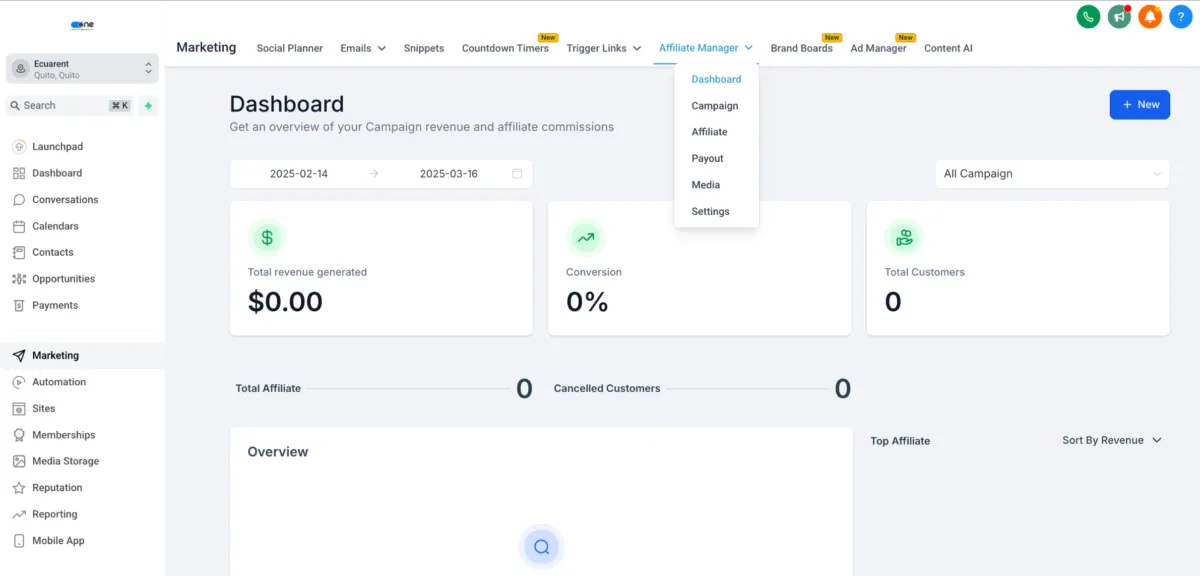Expand the Emails menu
Image resolution: width=1200 pixels, height=576 pixels.
tap(362, 48)
